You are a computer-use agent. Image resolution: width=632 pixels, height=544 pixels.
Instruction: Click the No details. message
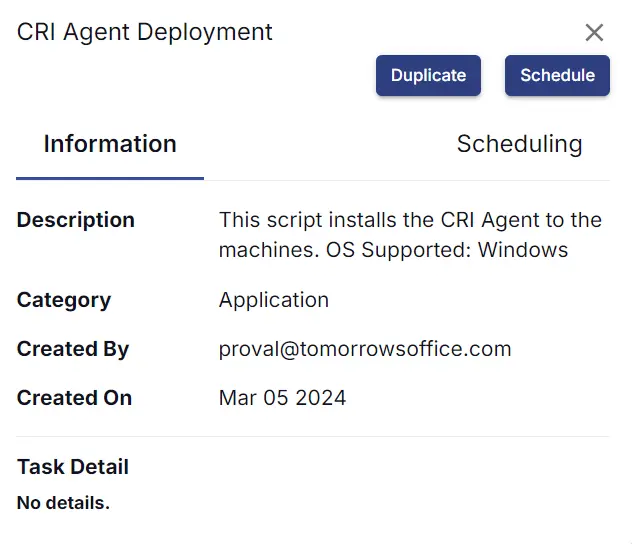63,503
